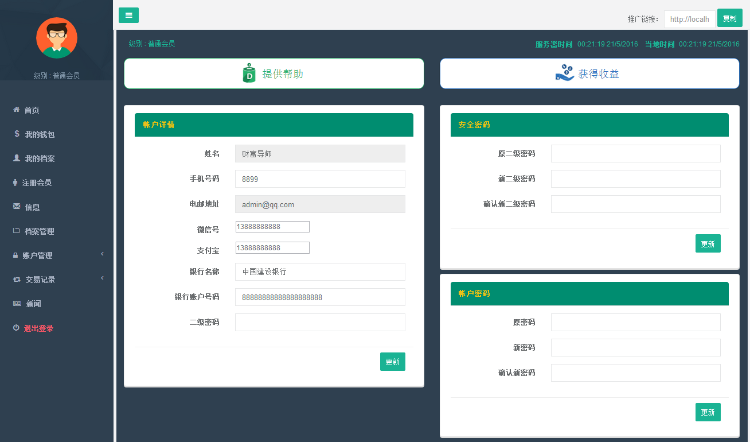Viewport: 750px width, 442px height.
Task: Toggle the sidebar with the hamburger menu button
Action: (x=128, y=15)
